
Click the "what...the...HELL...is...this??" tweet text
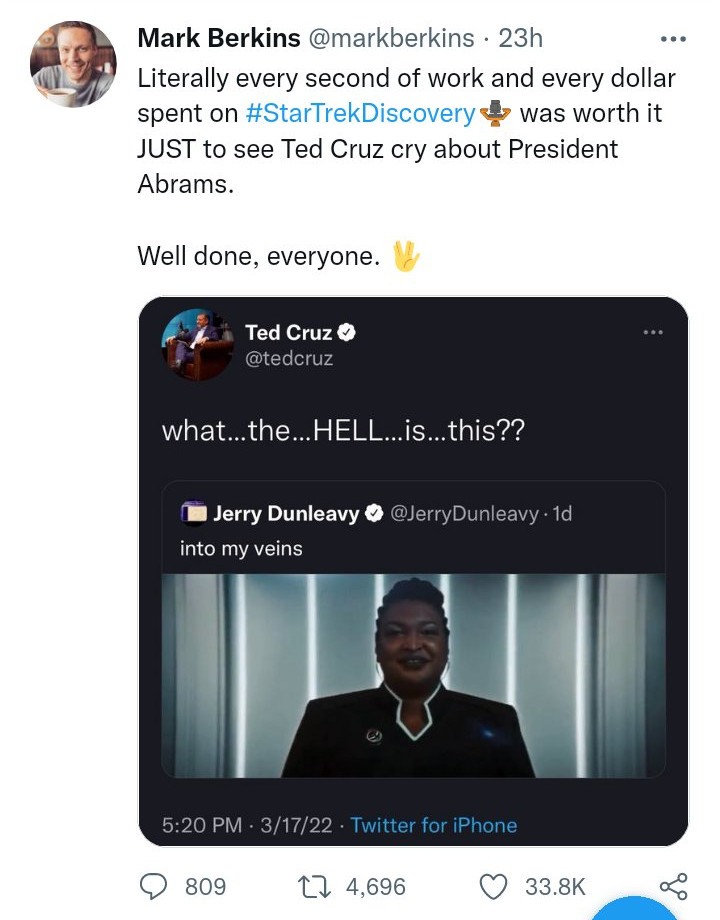coord(342,431)
